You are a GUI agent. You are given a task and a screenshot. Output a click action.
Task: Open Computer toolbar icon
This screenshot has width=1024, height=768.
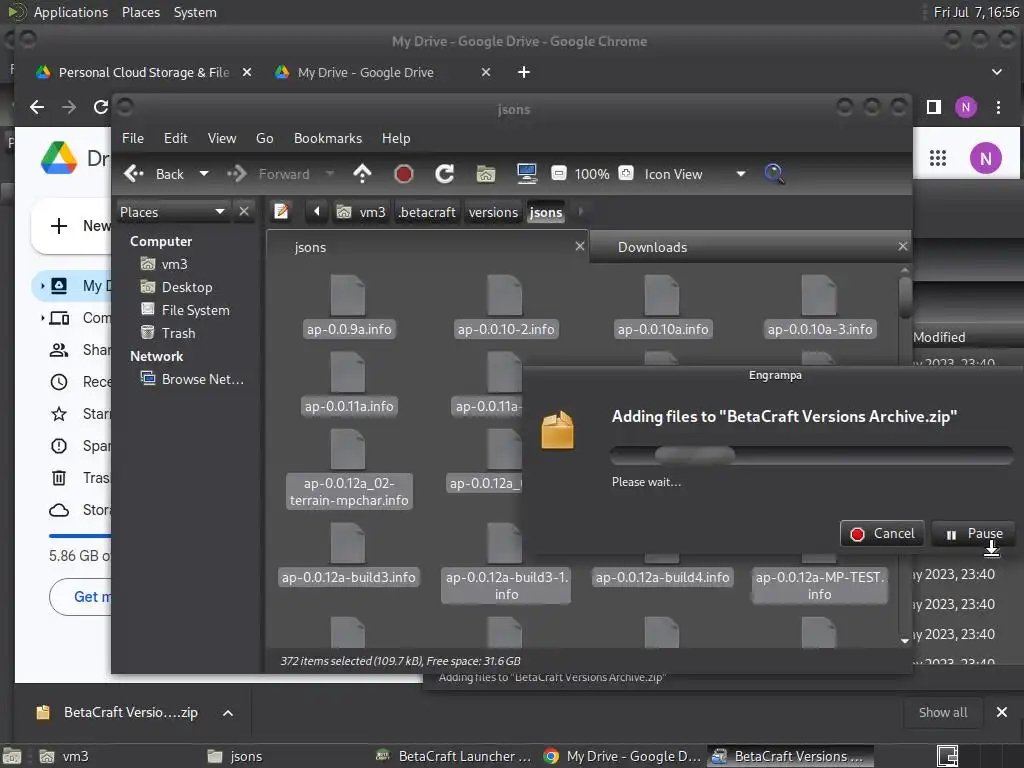[x=526, y=174]
